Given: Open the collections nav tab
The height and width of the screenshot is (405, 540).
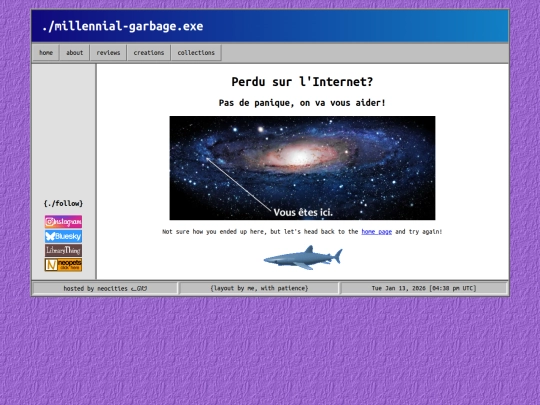Looking at the screenshot, I should pos(196,53).
